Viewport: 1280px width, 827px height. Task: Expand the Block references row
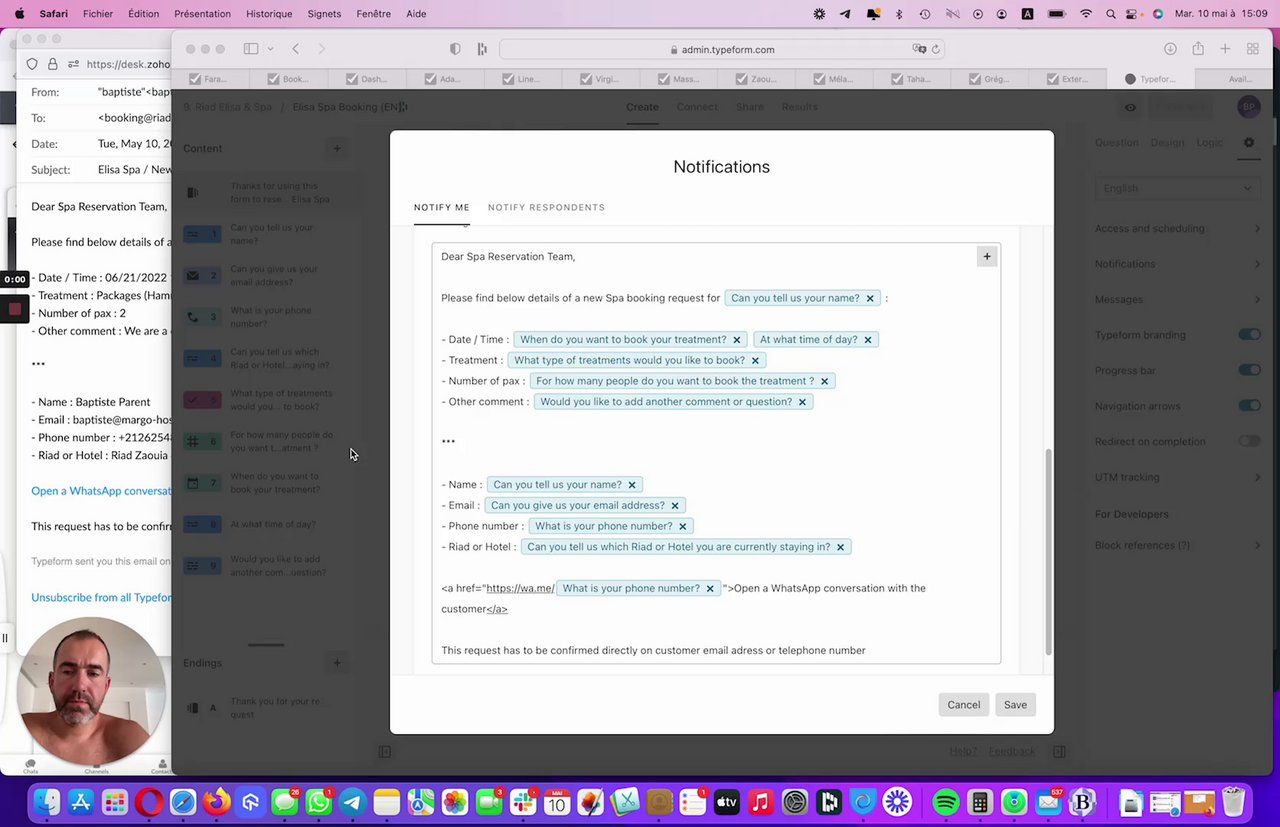(1177, 546)
